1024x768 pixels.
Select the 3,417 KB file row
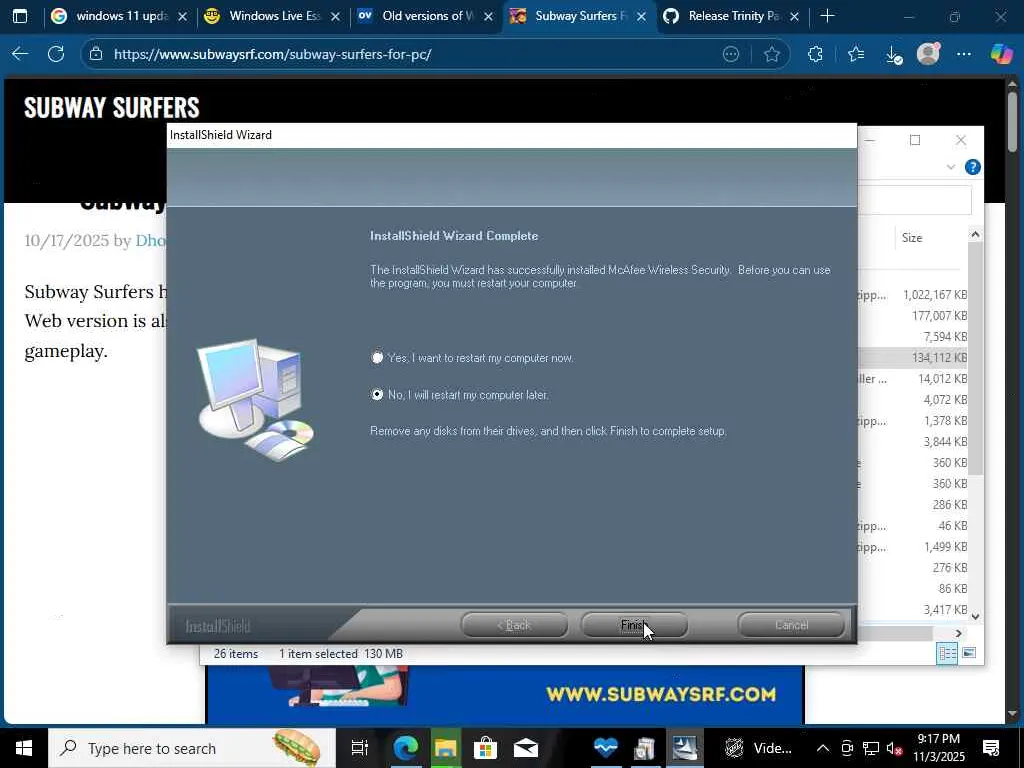(x=912, y=609)
